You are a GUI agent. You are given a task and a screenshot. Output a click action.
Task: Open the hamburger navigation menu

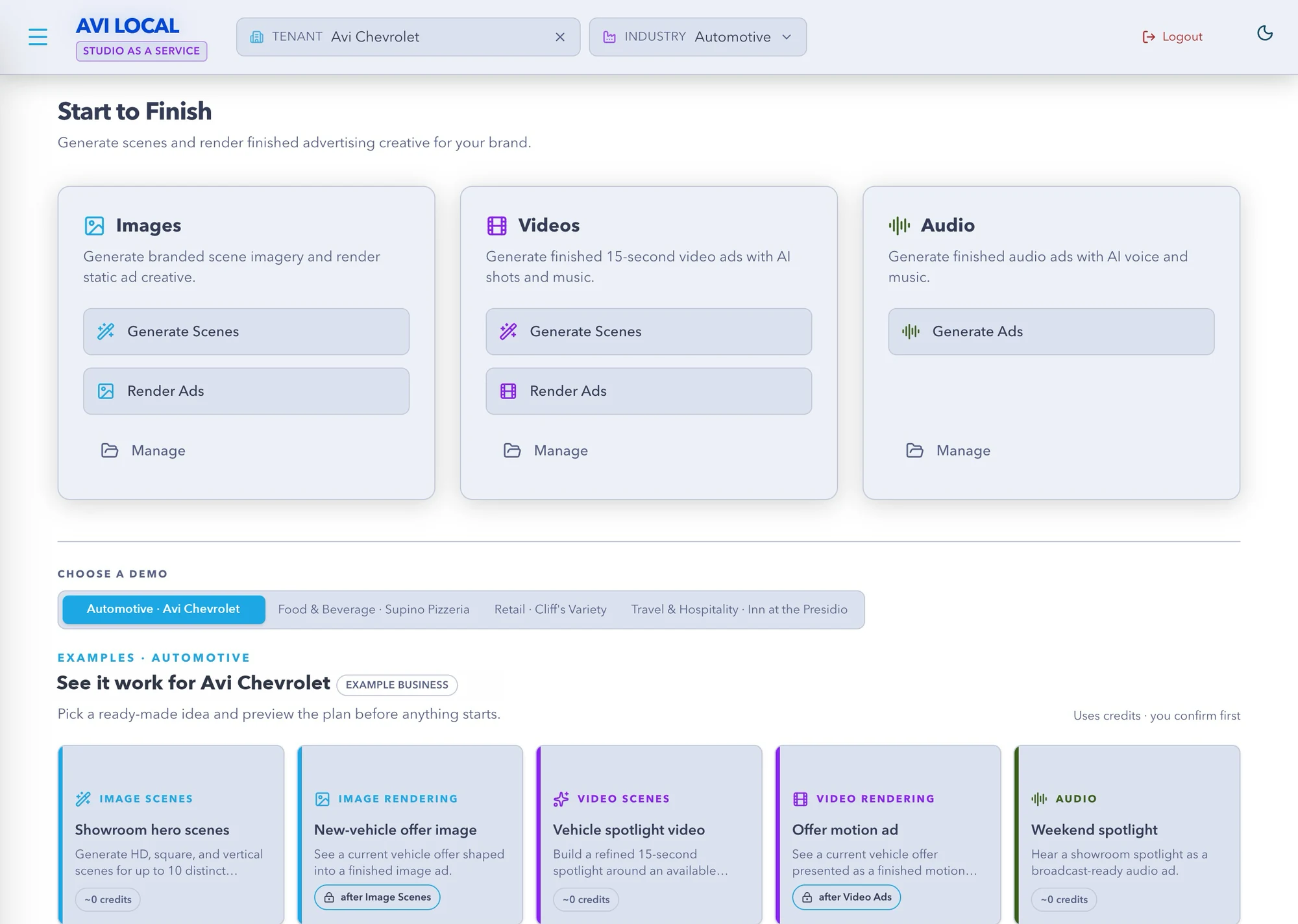coord(38,37)
